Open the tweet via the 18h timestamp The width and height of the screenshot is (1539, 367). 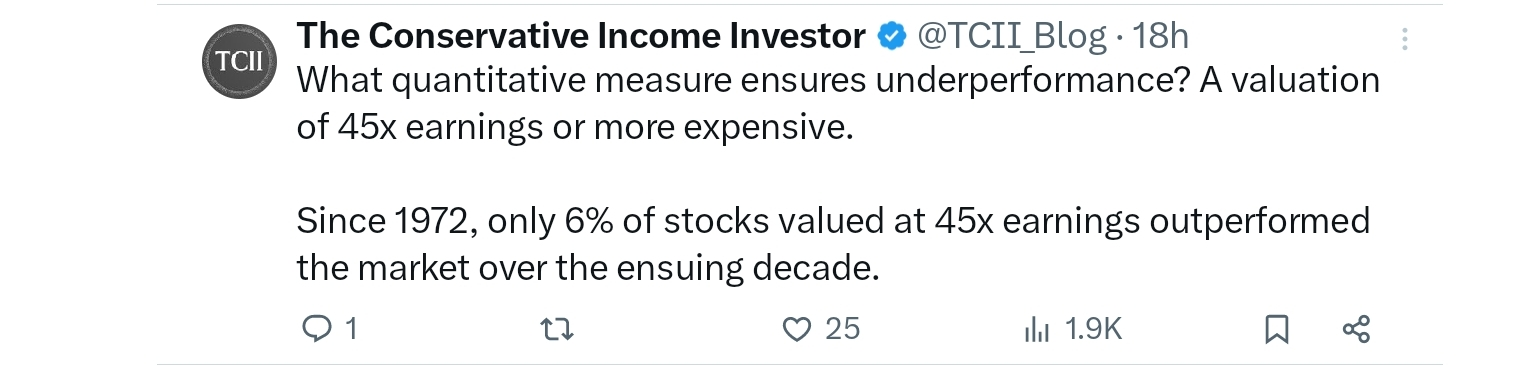pyautogui.click(x=1163, y=37)
